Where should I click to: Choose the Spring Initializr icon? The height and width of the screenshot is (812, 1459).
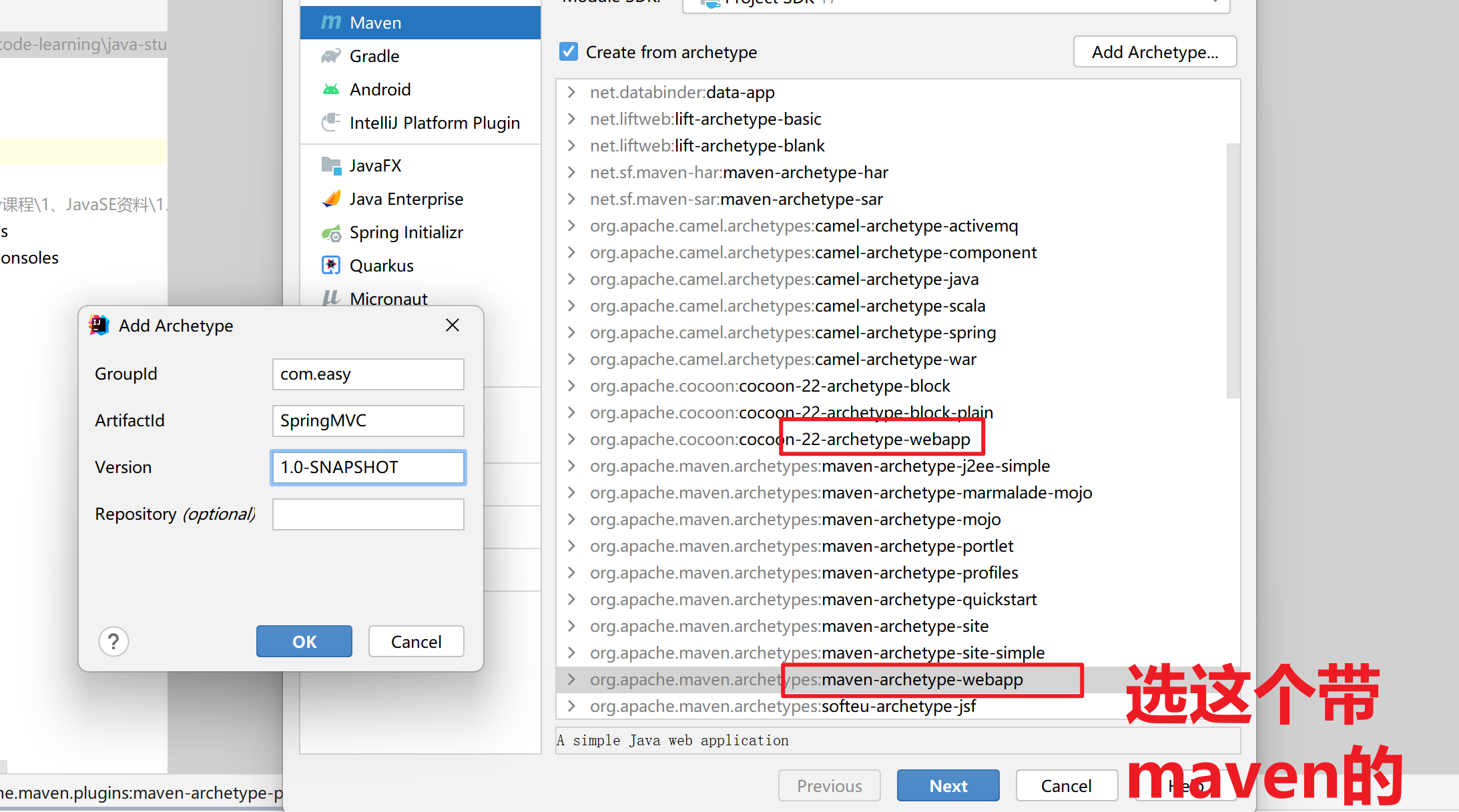(x=330, y=233)
